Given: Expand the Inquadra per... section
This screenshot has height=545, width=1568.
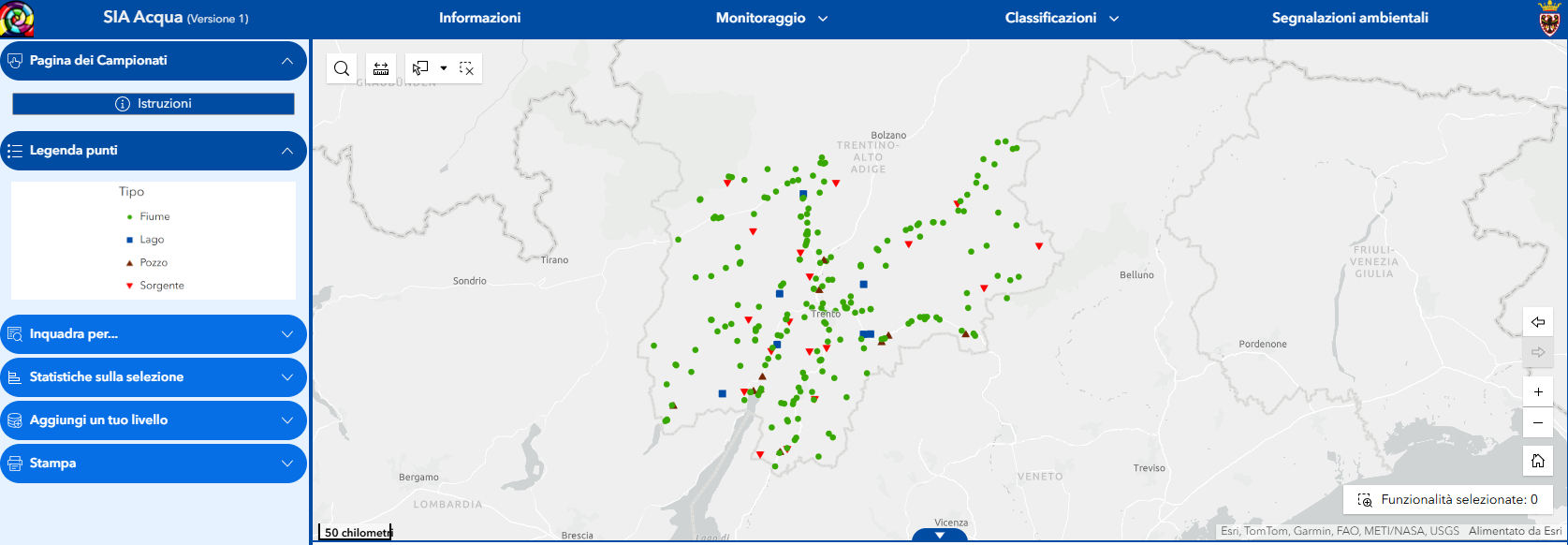Looking at the screenshot, I should click(x=286, y=334).
